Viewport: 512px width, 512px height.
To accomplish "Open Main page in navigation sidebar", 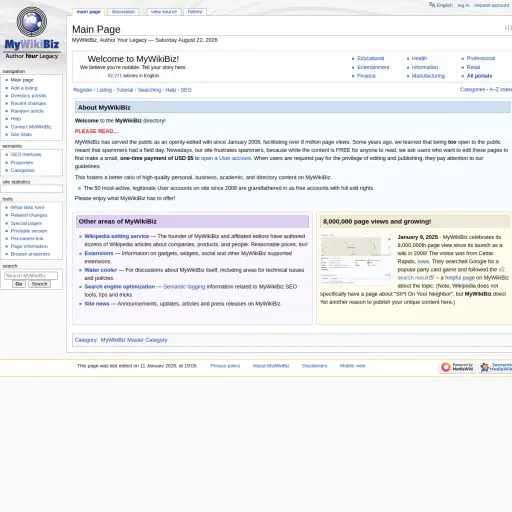I will [x=22, y=80].
